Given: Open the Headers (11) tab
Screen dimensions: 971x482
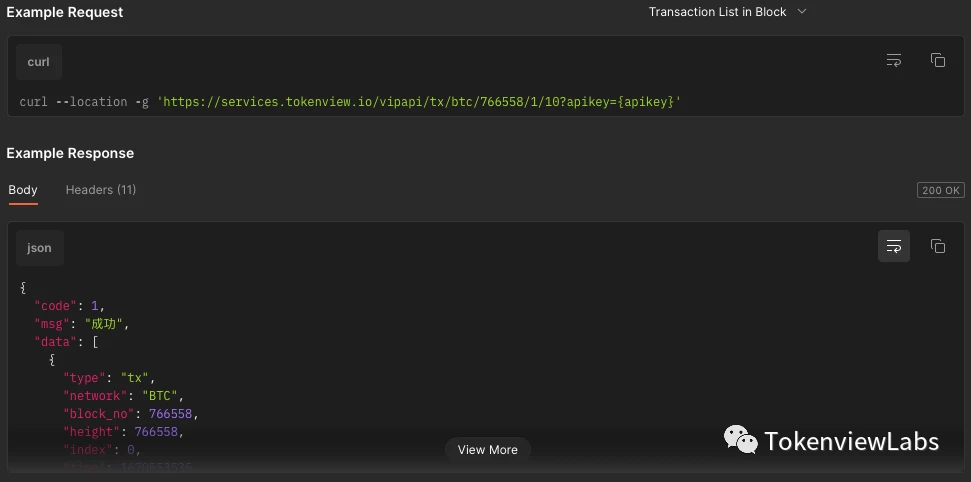Looking at the screenshot, I should point(101,190).
